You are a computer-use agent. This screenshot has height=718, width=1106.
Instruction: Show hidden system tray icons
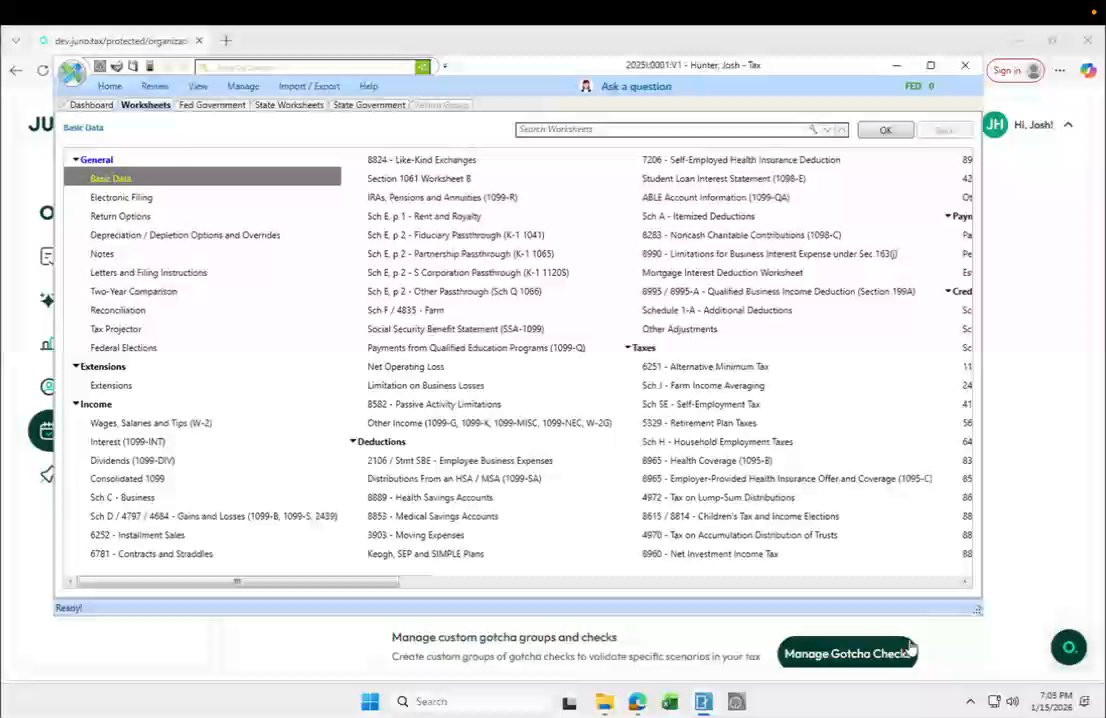[x=971, y=701]
